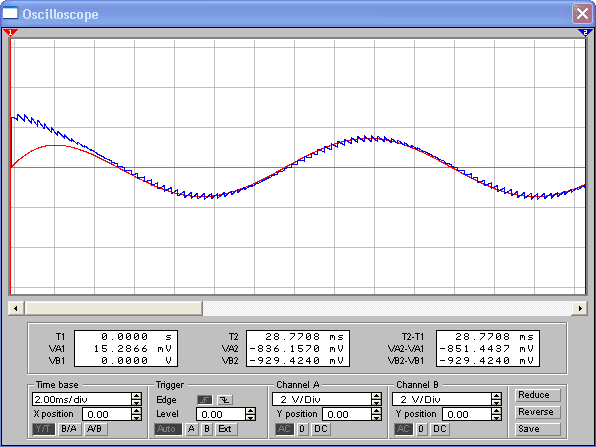The width and height of the screenshot is (596, 447).
Task: Click the Reduce button
Action: click(538, 395)
